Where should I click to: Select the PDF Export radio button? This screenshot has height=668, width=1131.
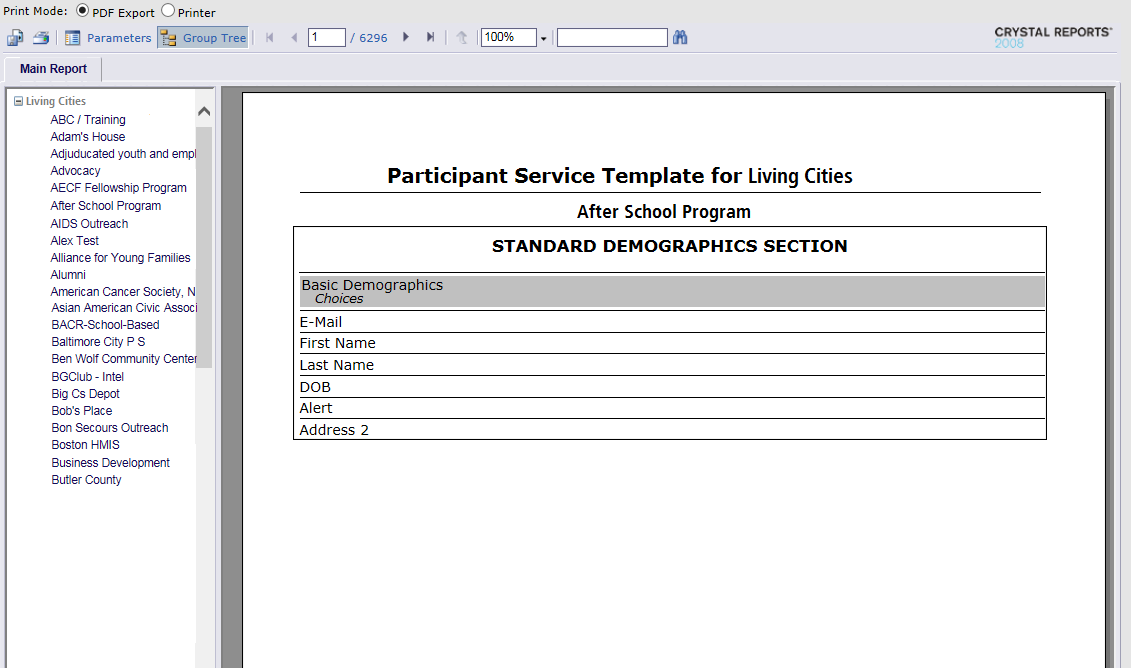(82, 11)
